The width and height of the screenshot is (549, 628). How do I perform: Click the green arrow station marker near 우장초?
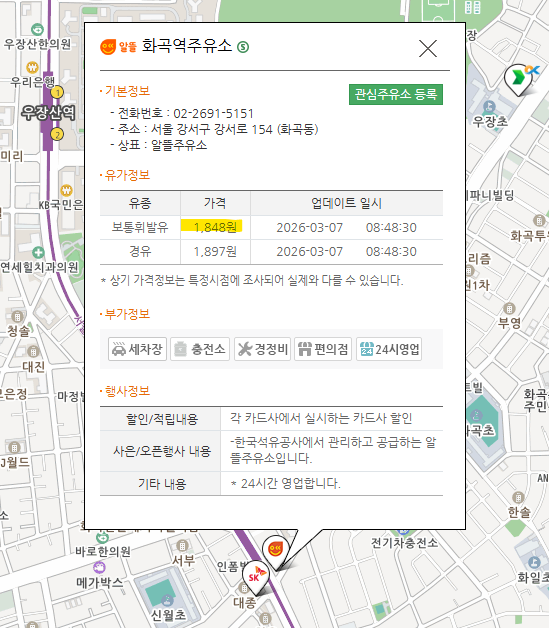[x=519, y=79]
